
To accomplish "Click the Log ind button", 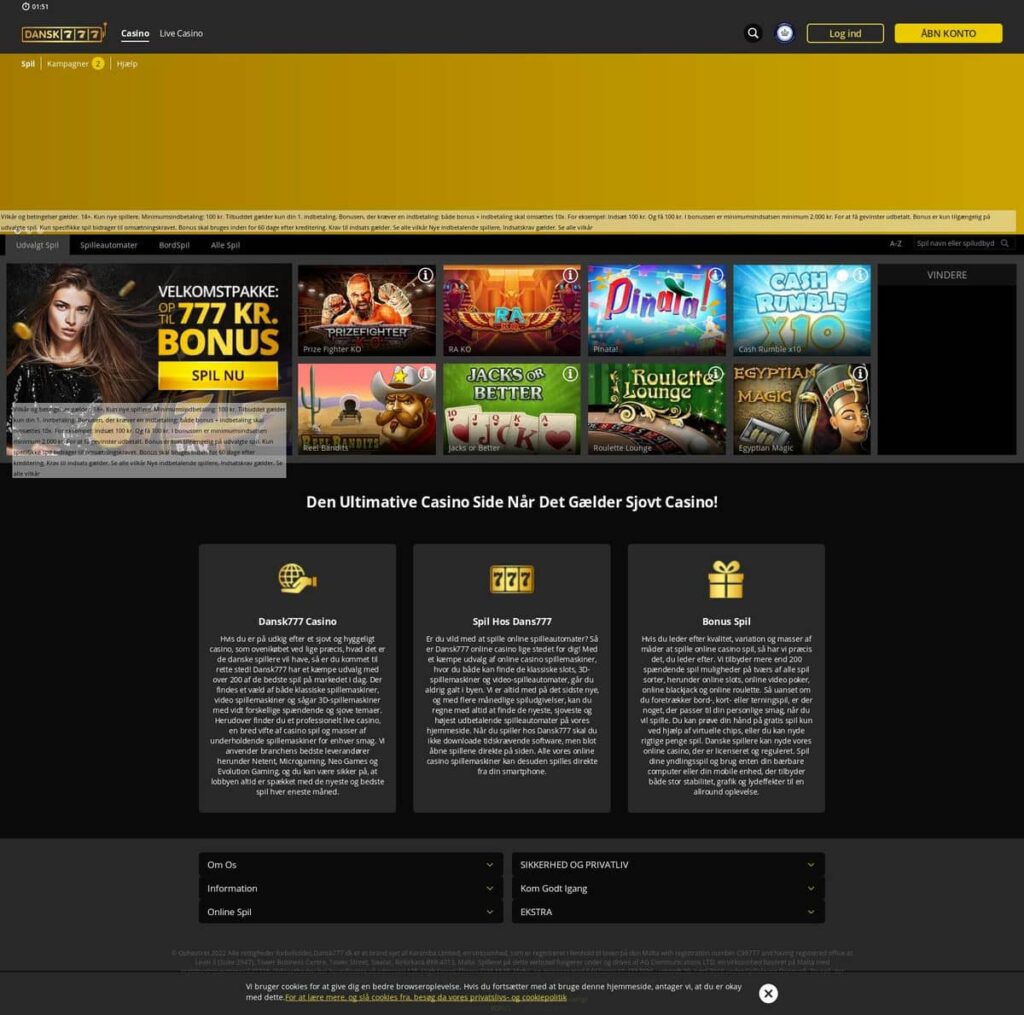I will click(845, 33).
